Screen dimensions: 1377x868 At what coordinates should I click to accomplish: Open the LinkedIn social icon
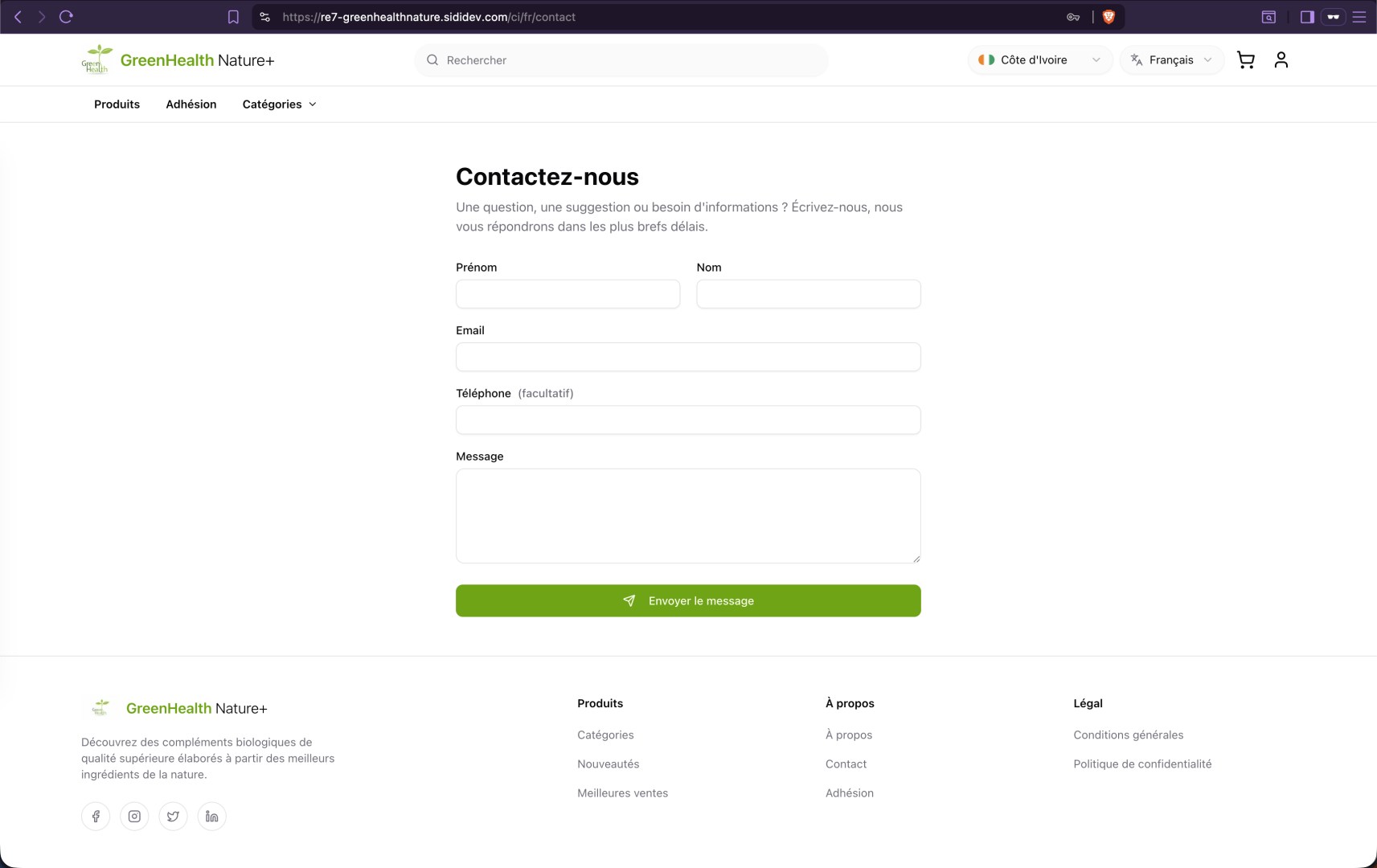pyautogui.click(x=211, y=816)
